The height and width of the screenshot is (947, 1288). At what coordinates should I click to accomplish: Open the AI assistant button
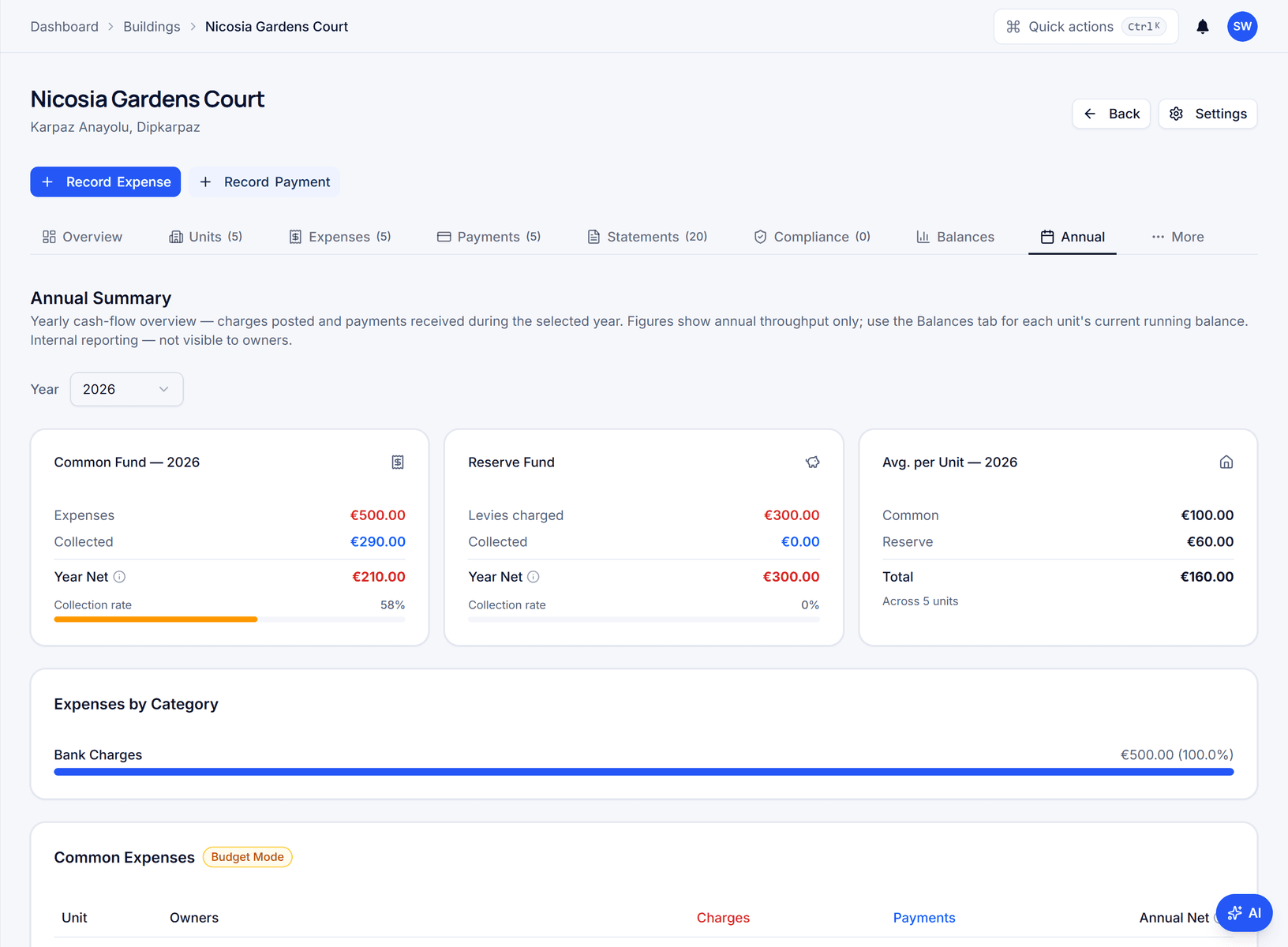[1244, 913]
